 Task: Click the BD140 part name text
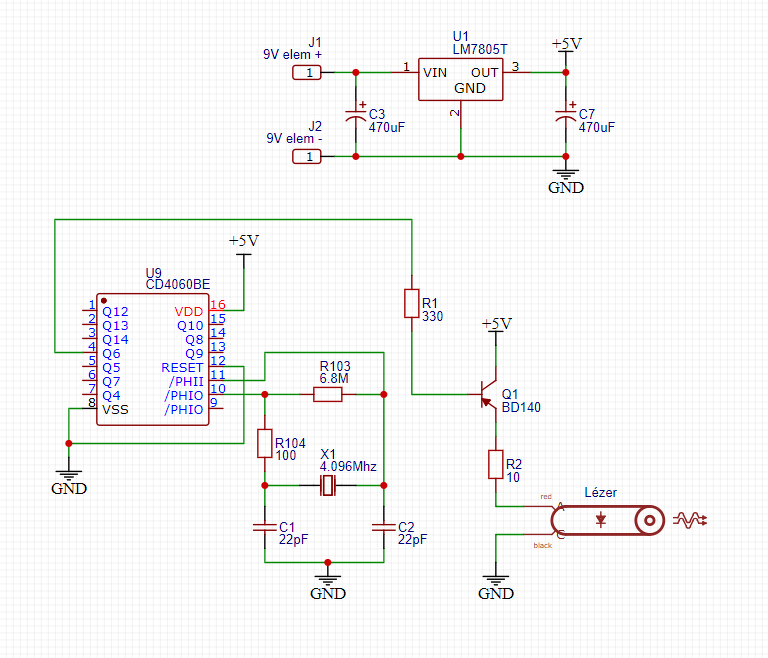coord(521,408)
